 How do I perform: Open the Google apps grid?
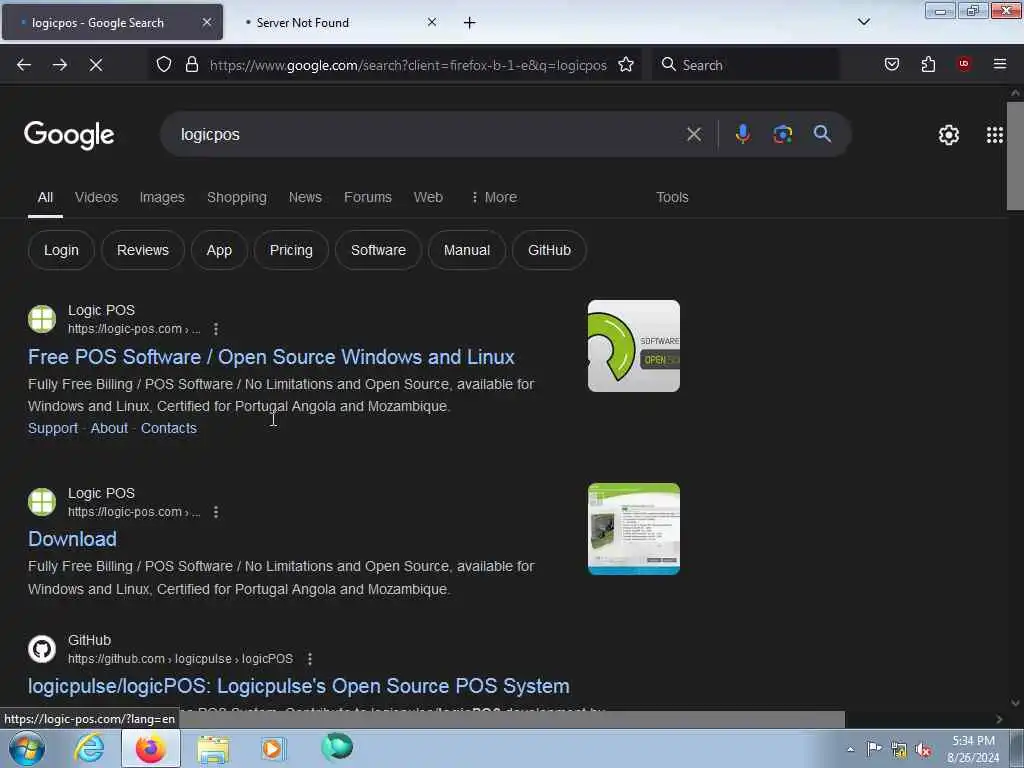point(995,135)
